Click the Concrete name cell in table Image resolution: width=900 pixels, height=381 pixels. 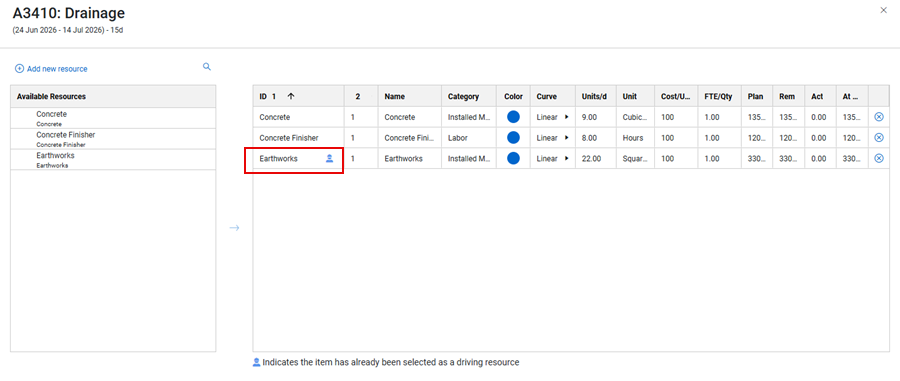point(410,117)
